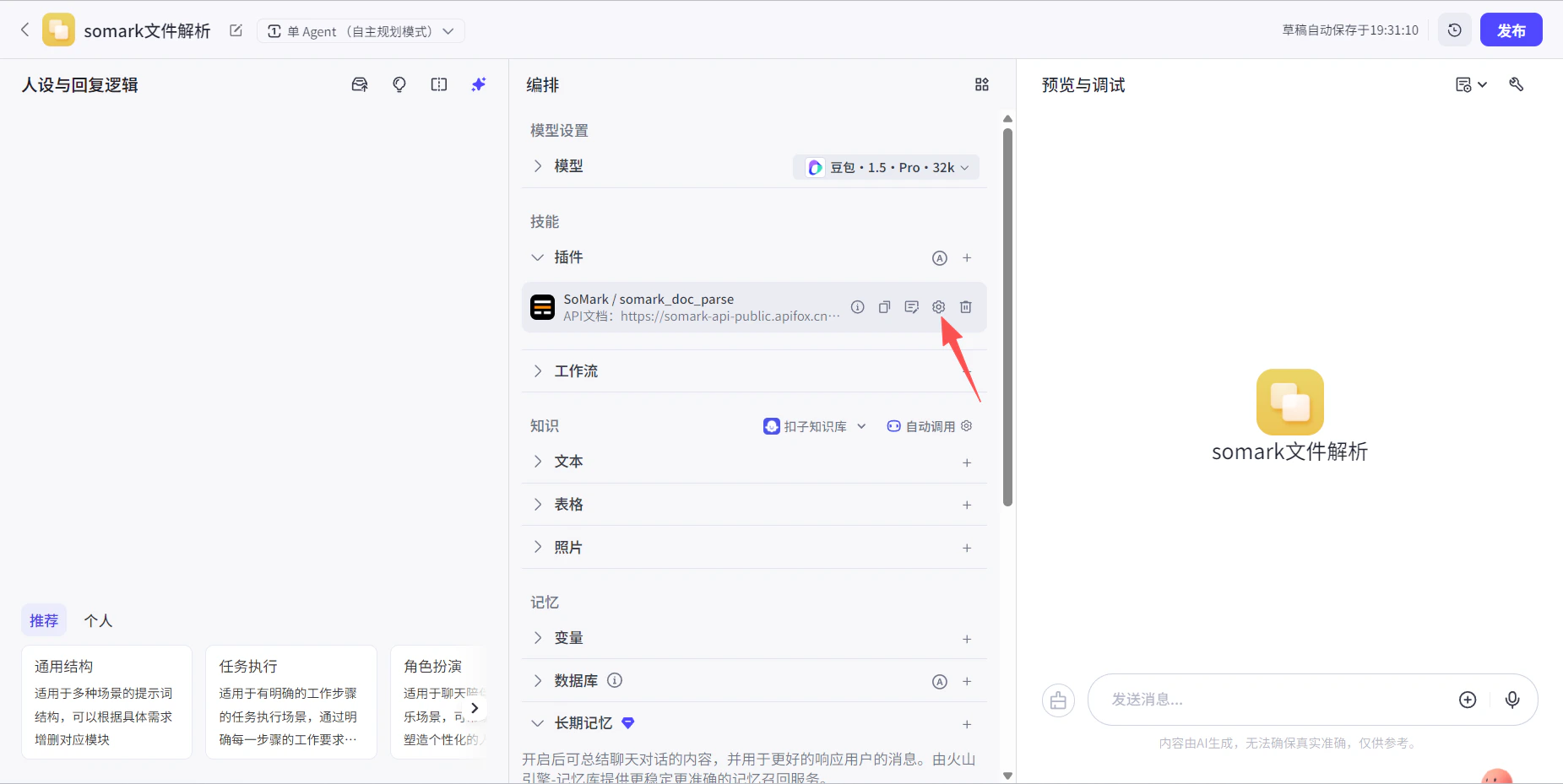Open settings for somark_doc_parse plugin

coord(939,306)
